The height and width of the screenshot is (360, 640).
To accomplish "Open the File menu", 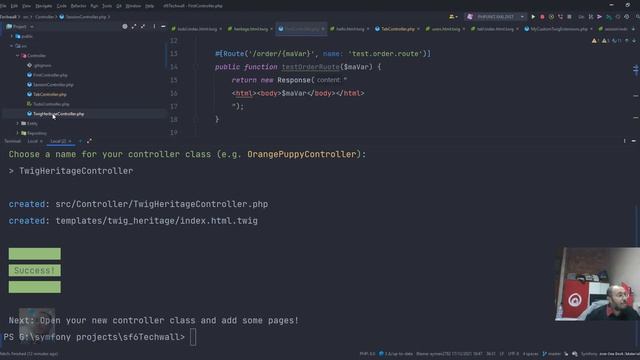I will tap(3, 6).
